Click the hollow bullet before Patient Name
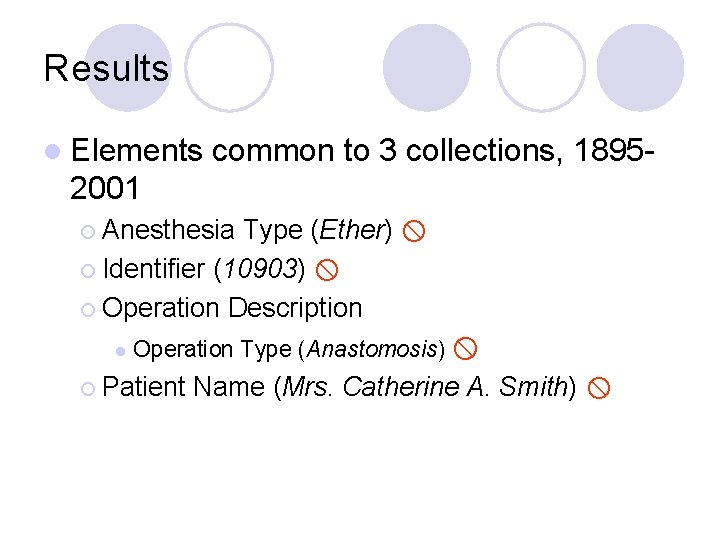The width and height of the screenshot is (720, 540). 88,389
